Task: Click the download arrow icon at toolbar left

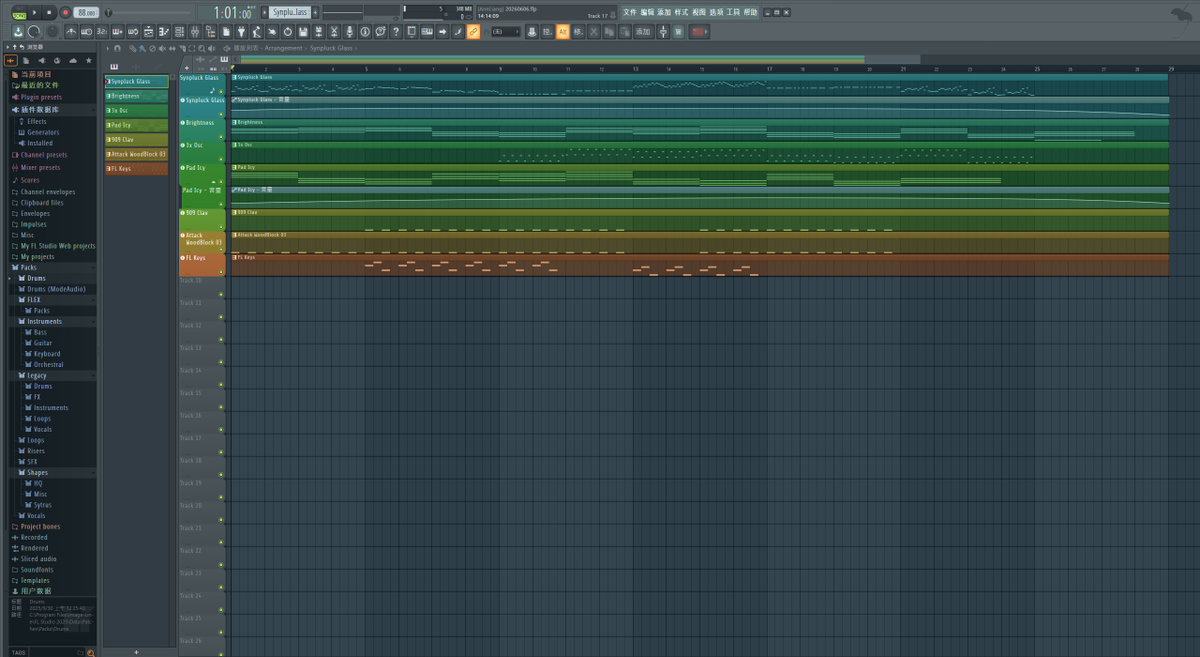Action: [x=18, y=32]
